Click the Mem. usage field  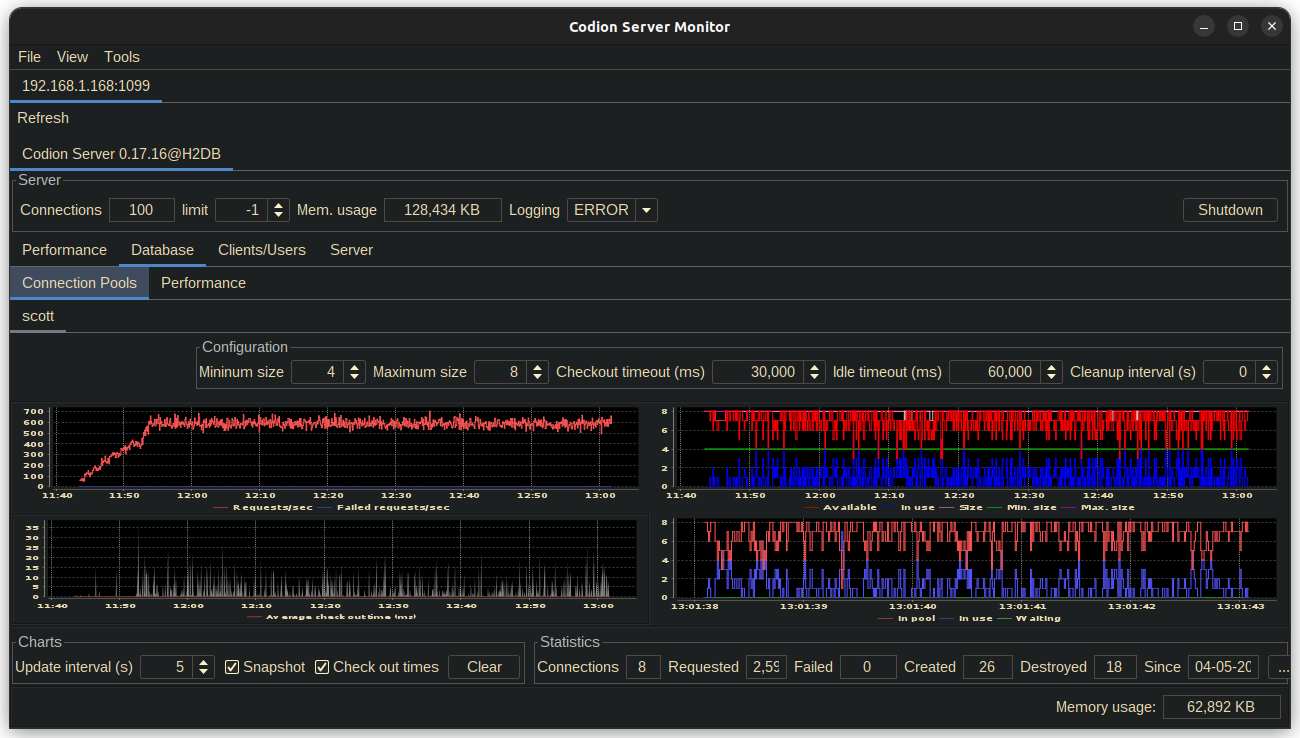click(x=441, y=210)
